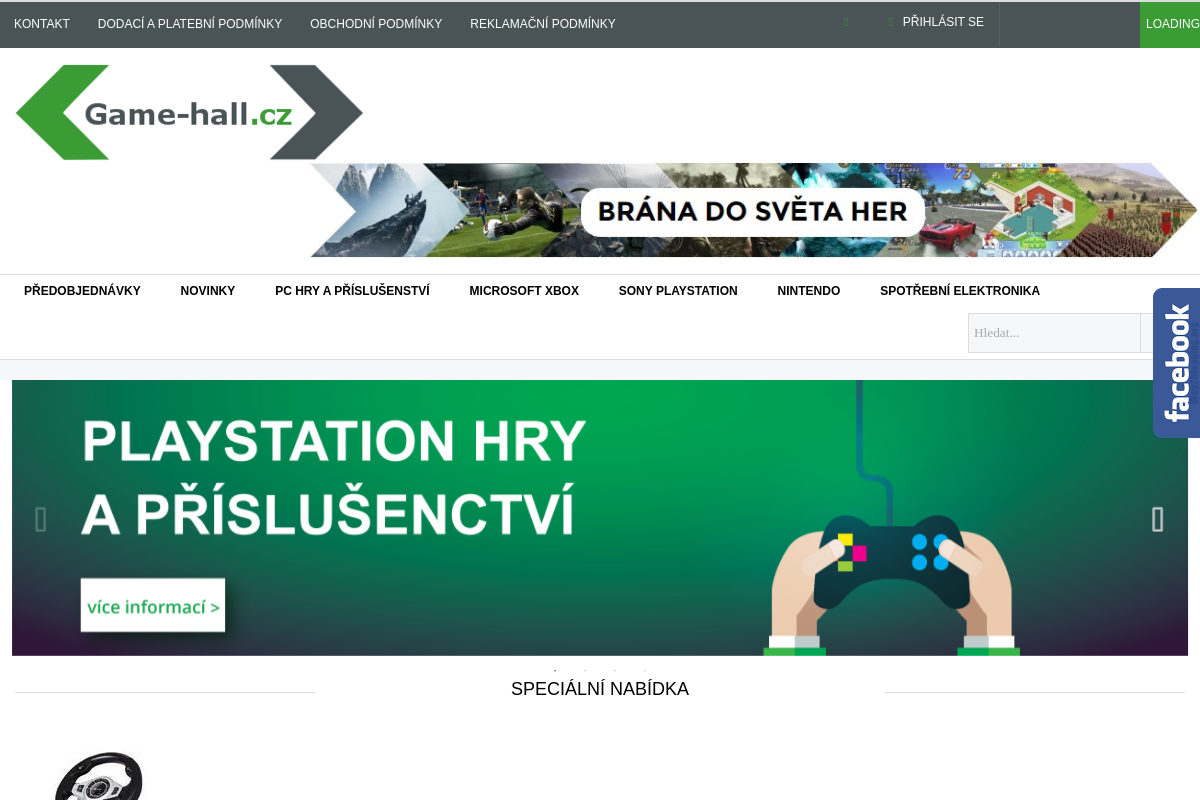Screen dimensions: 1200x800
Task: Click the Hledat search field
Action: pyautogui.click(x=1054, y=333)
